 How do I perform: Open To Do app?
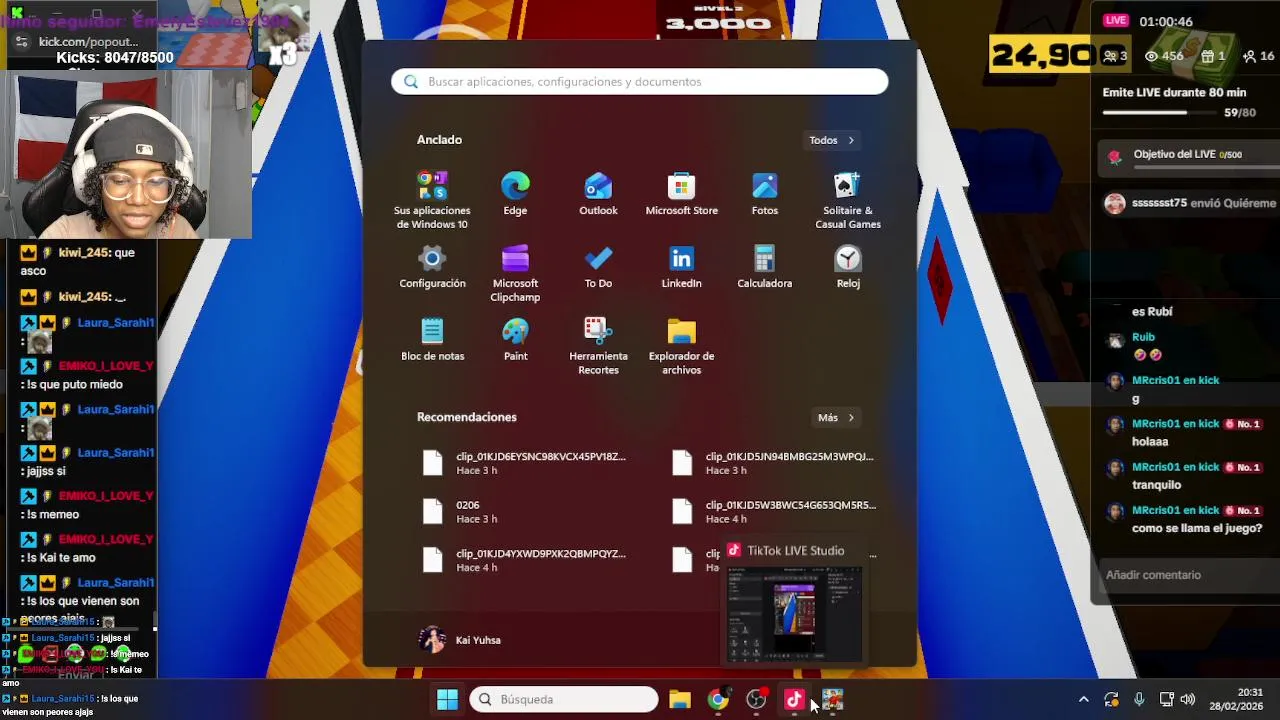point(598,267)
